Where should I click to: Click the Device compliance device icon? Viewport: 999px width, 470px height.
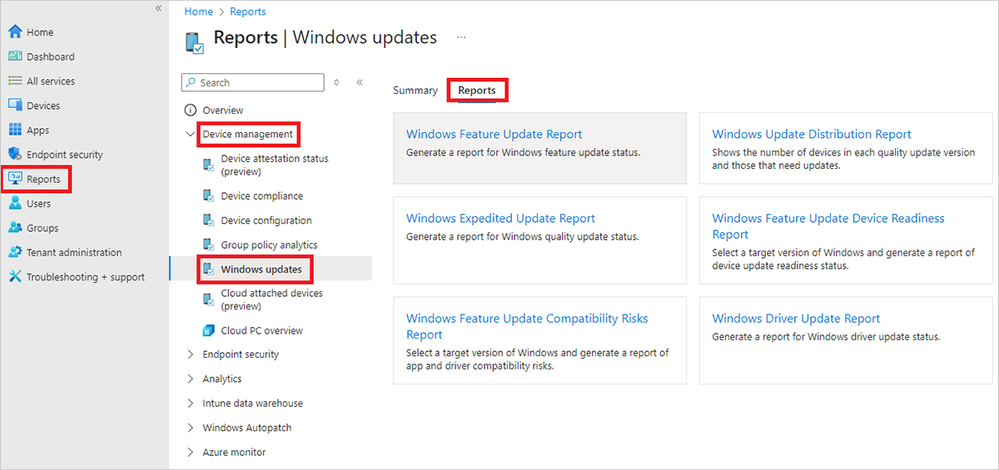[208, 196]
